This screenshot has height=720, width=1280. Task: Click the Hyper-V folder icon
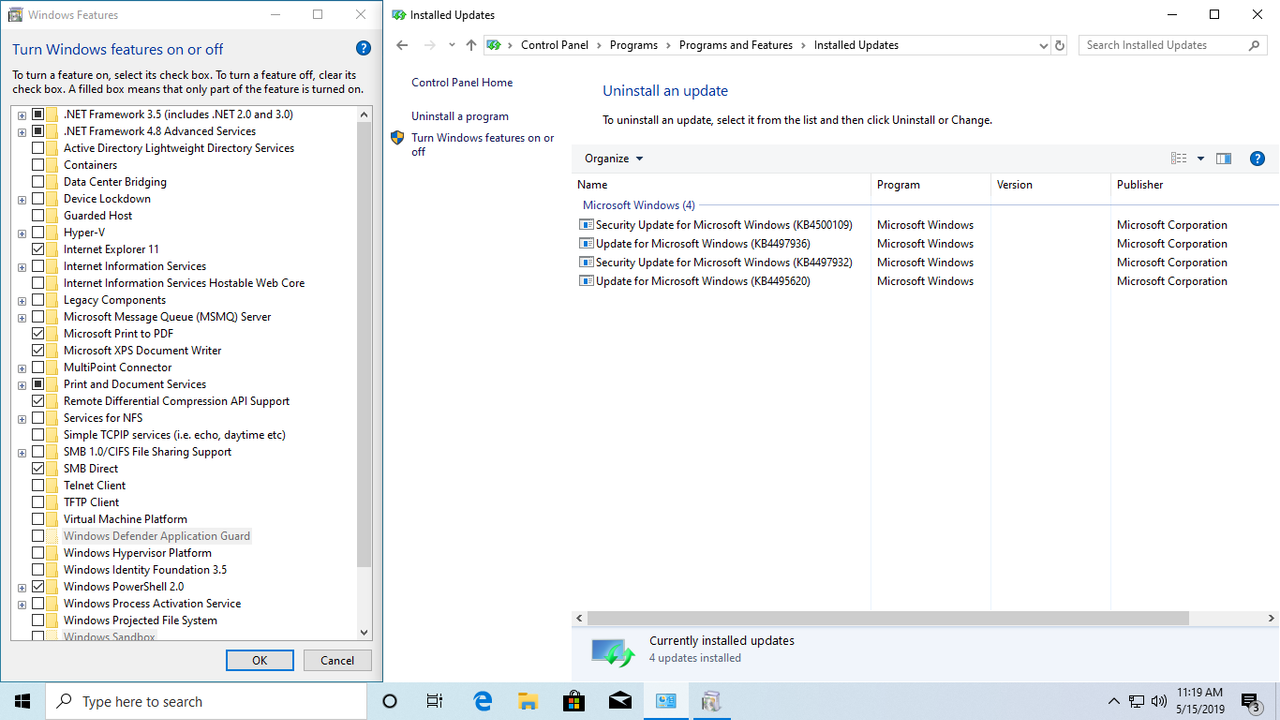pyautogui.click(x=53, y=232)
